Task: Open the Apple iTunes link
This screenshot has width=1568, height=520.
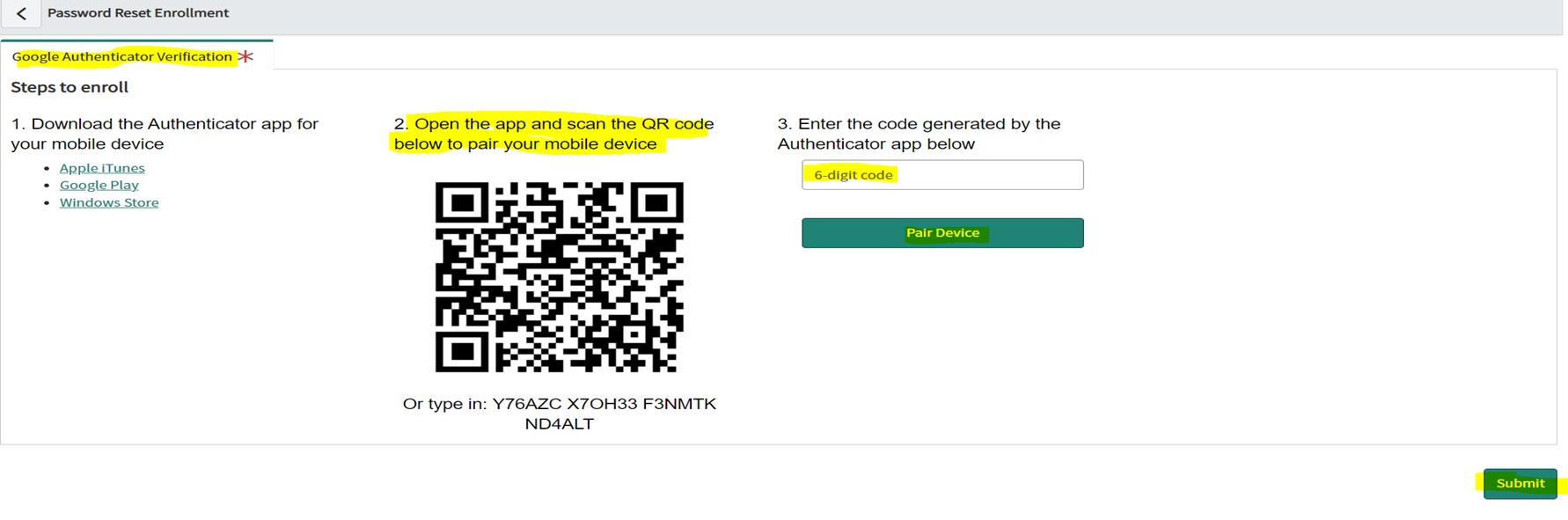Action: click(102, 168)
